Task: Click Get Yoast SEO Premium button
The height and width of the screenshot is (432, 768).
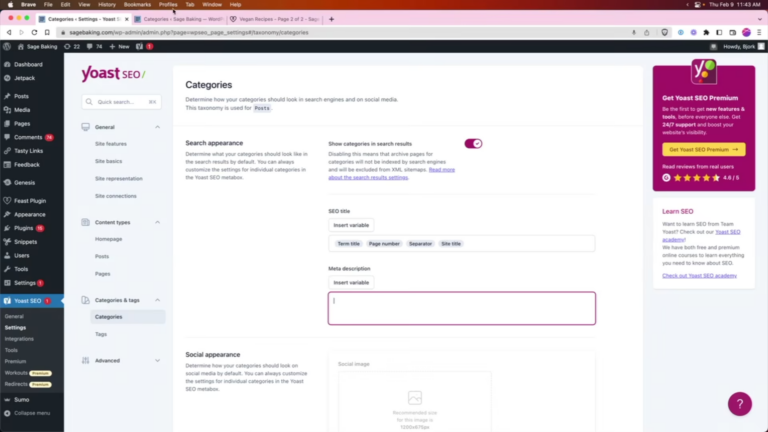Action: pos(704,149)
